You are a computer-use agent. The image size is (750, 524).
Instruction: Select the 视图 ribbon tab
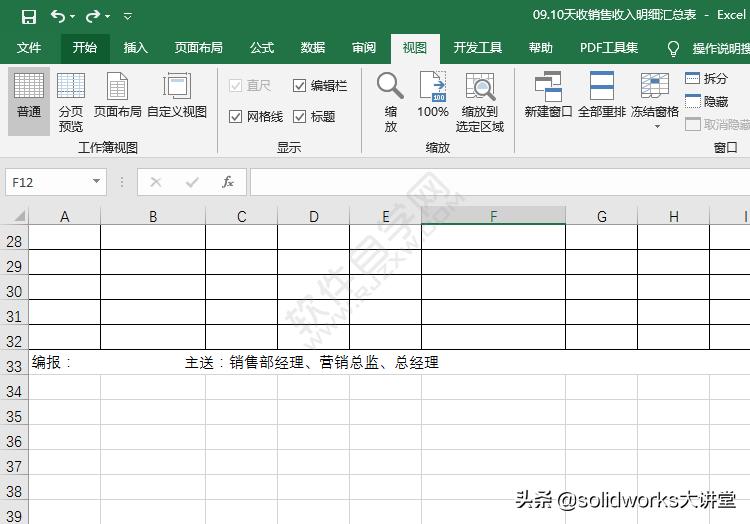(415, 48)
